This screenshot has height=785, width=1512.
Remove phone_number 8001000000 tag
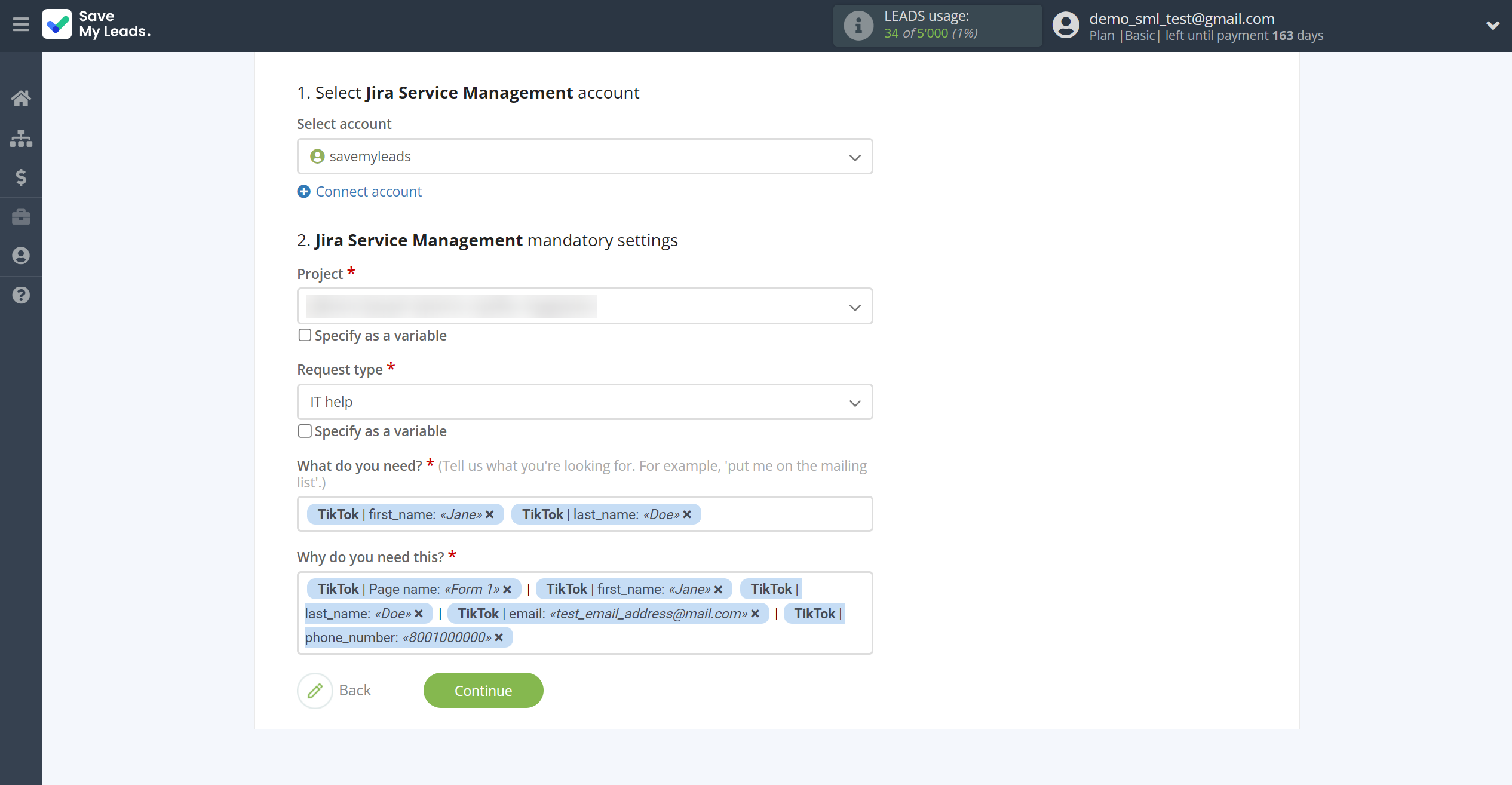coord(499,637)
